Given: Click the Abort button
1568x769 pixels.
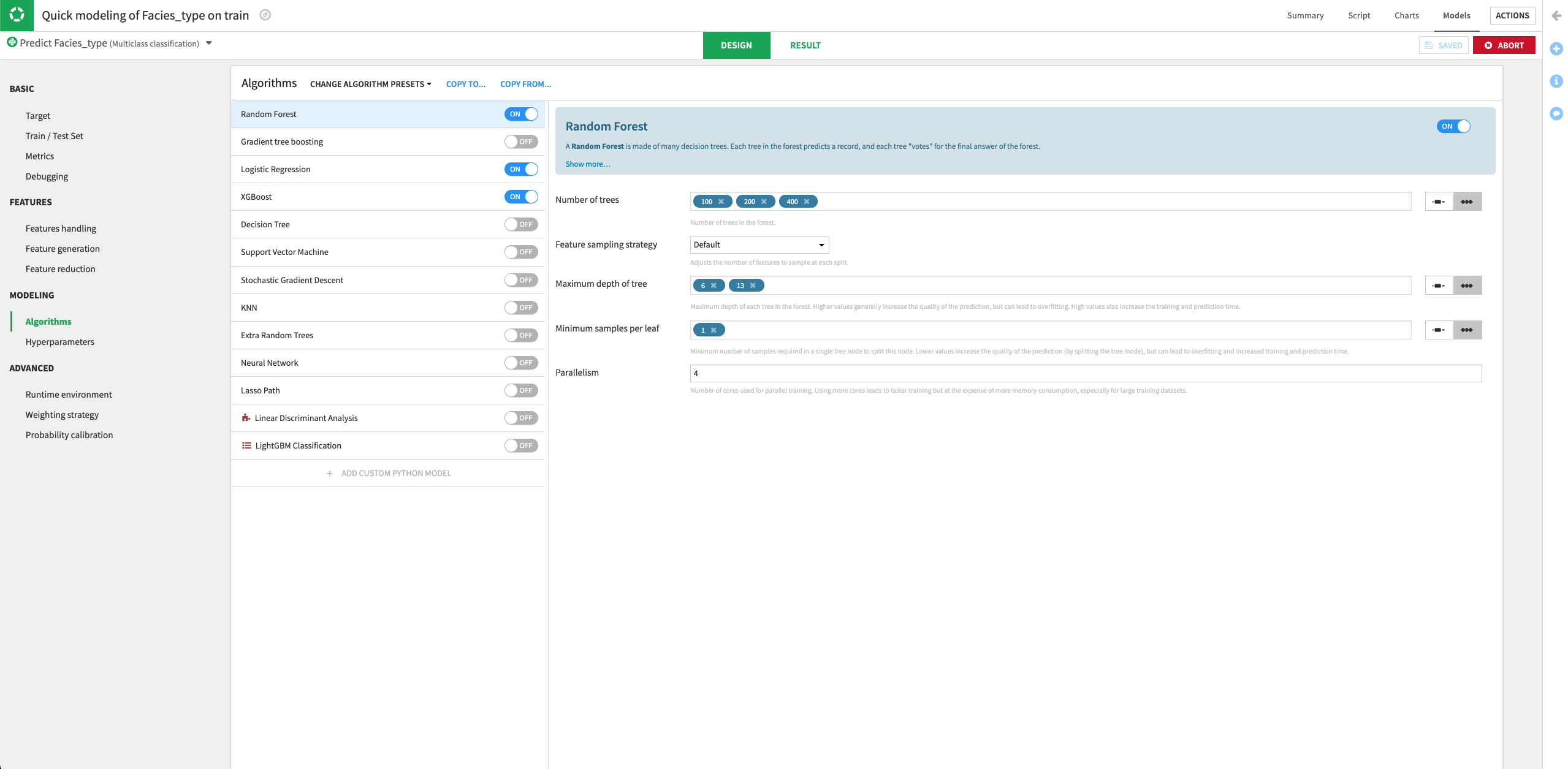Looking at the screenshot, I should coord(1504,45).
